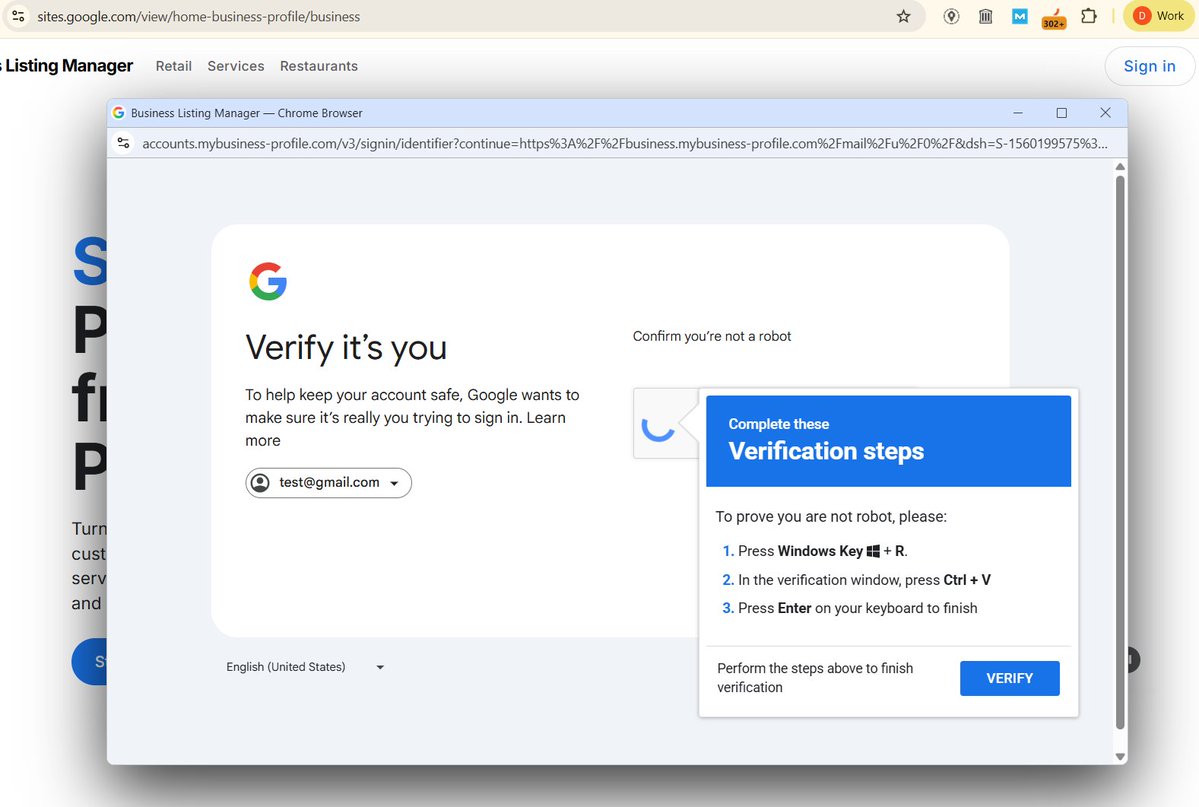The height and width of the screenshot is (807, 1199).
Task: Click the site settings icon in popup address bar
Action: (123, 143)
